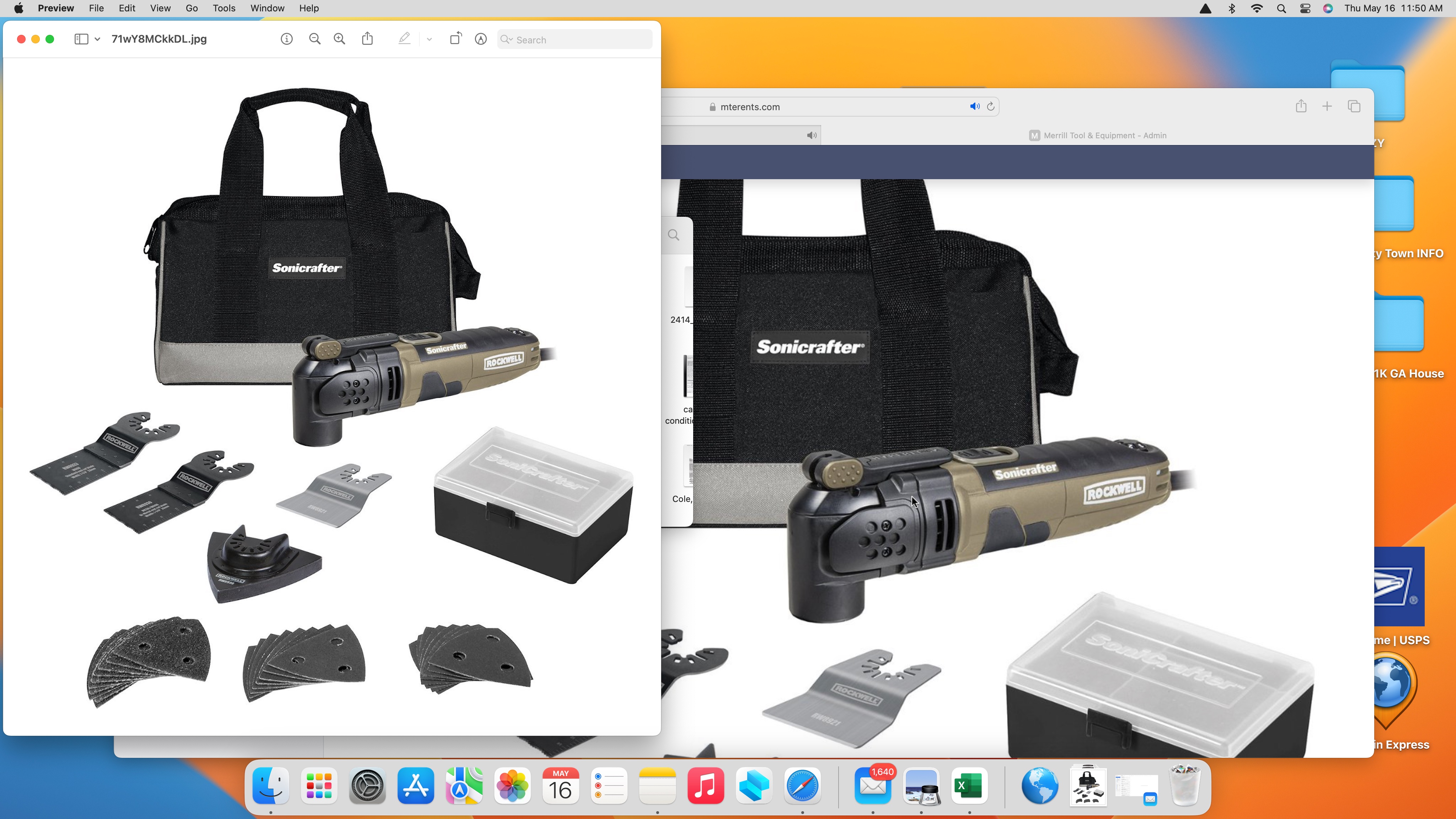
Task: Reload the mterents.com page
Action: (x=990, y=106)
